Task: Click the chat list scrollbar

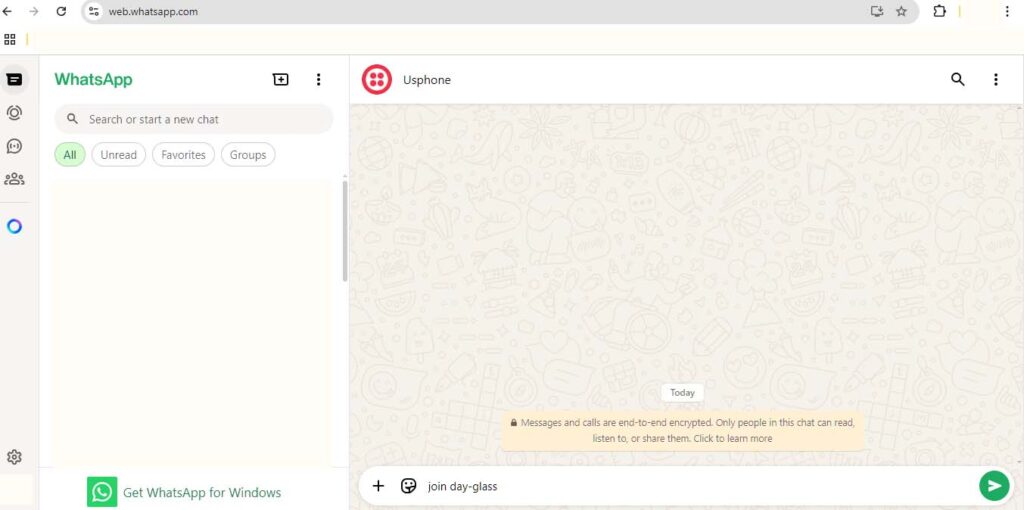Action: point(345,231)
